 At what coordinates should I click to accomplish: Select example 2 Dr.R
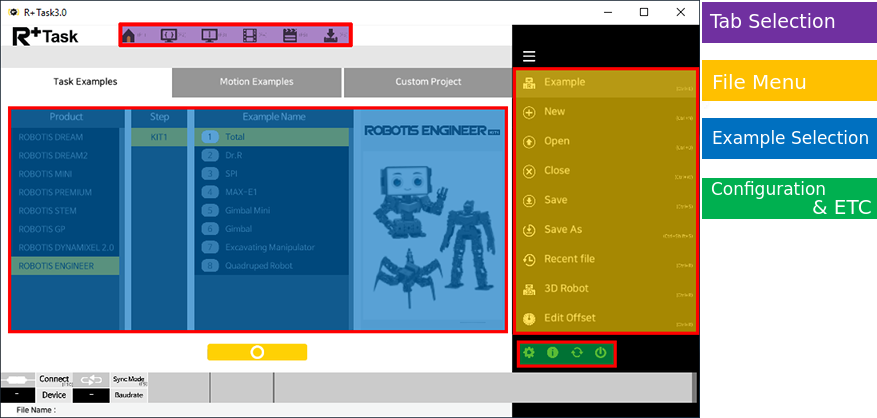click(272, 156)
